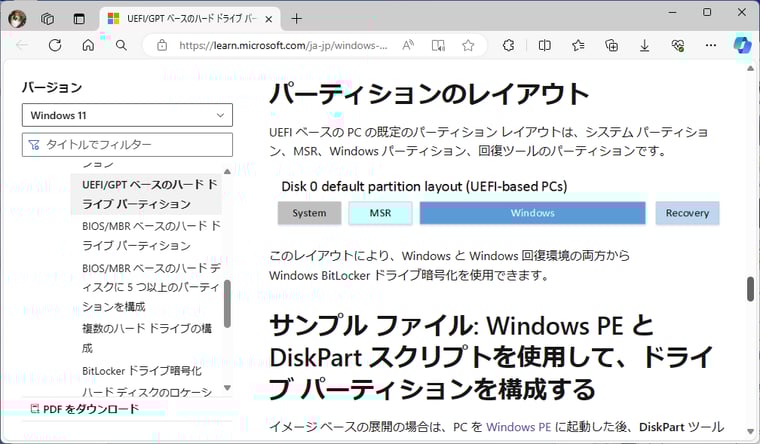Open a new tab

[x=297, y=19]
